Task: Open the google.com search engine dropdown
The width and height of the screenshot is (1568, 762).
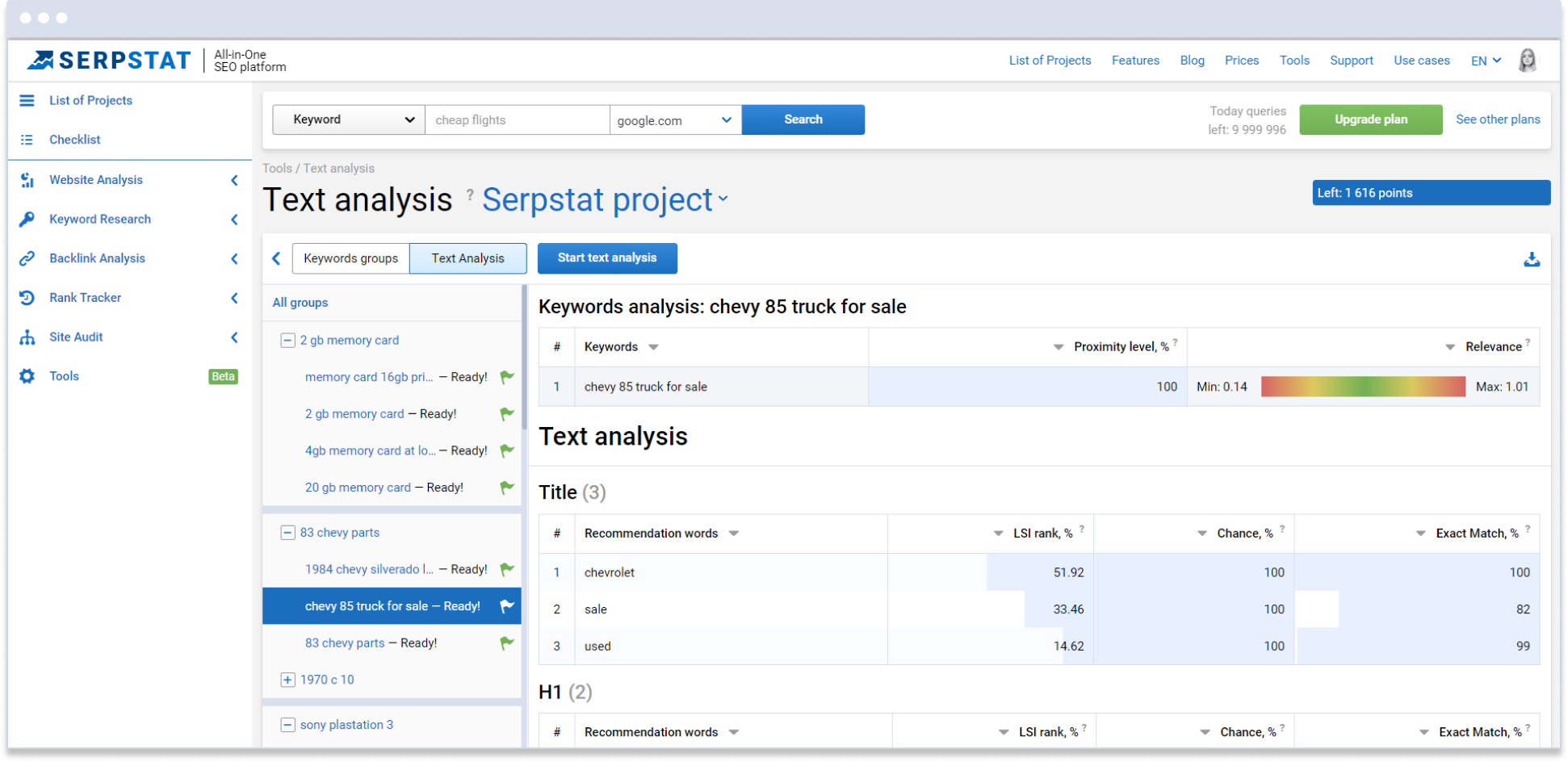Action: pos(675,120)
